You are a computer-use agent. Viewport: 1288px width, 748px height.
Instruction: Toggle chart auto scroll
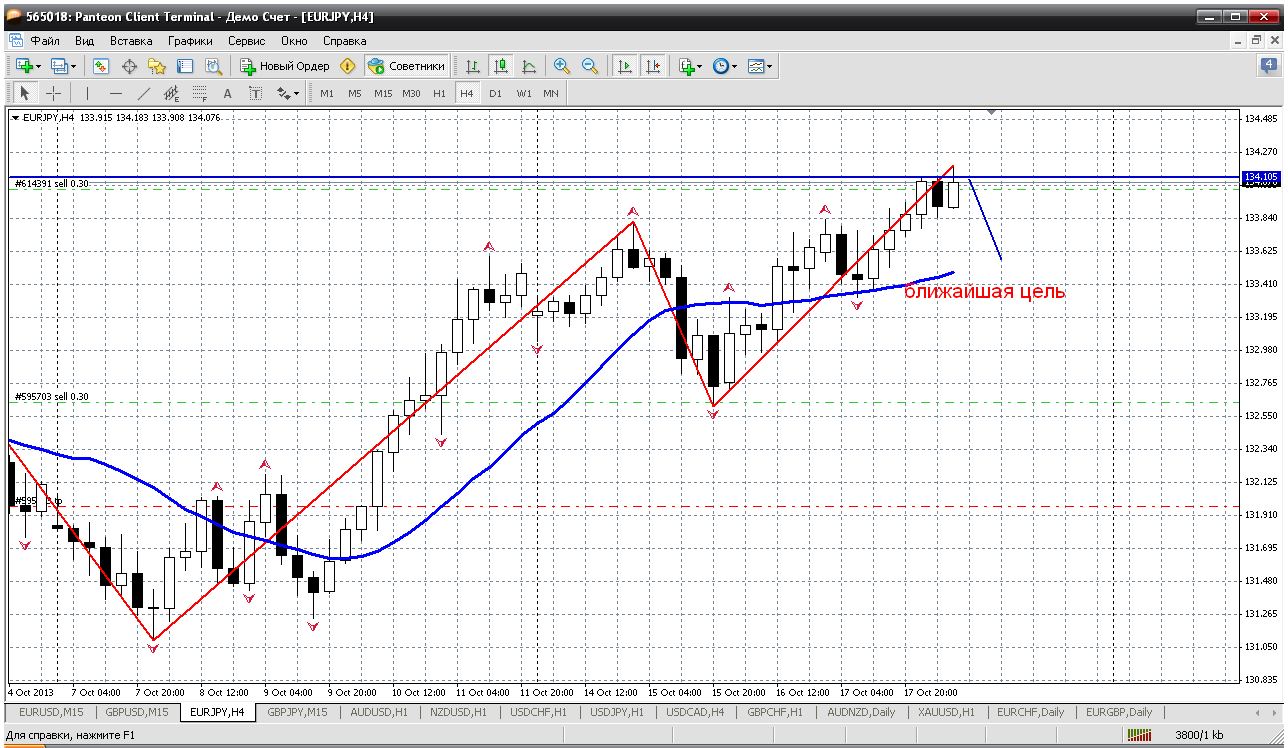click(x=625, y=66)
